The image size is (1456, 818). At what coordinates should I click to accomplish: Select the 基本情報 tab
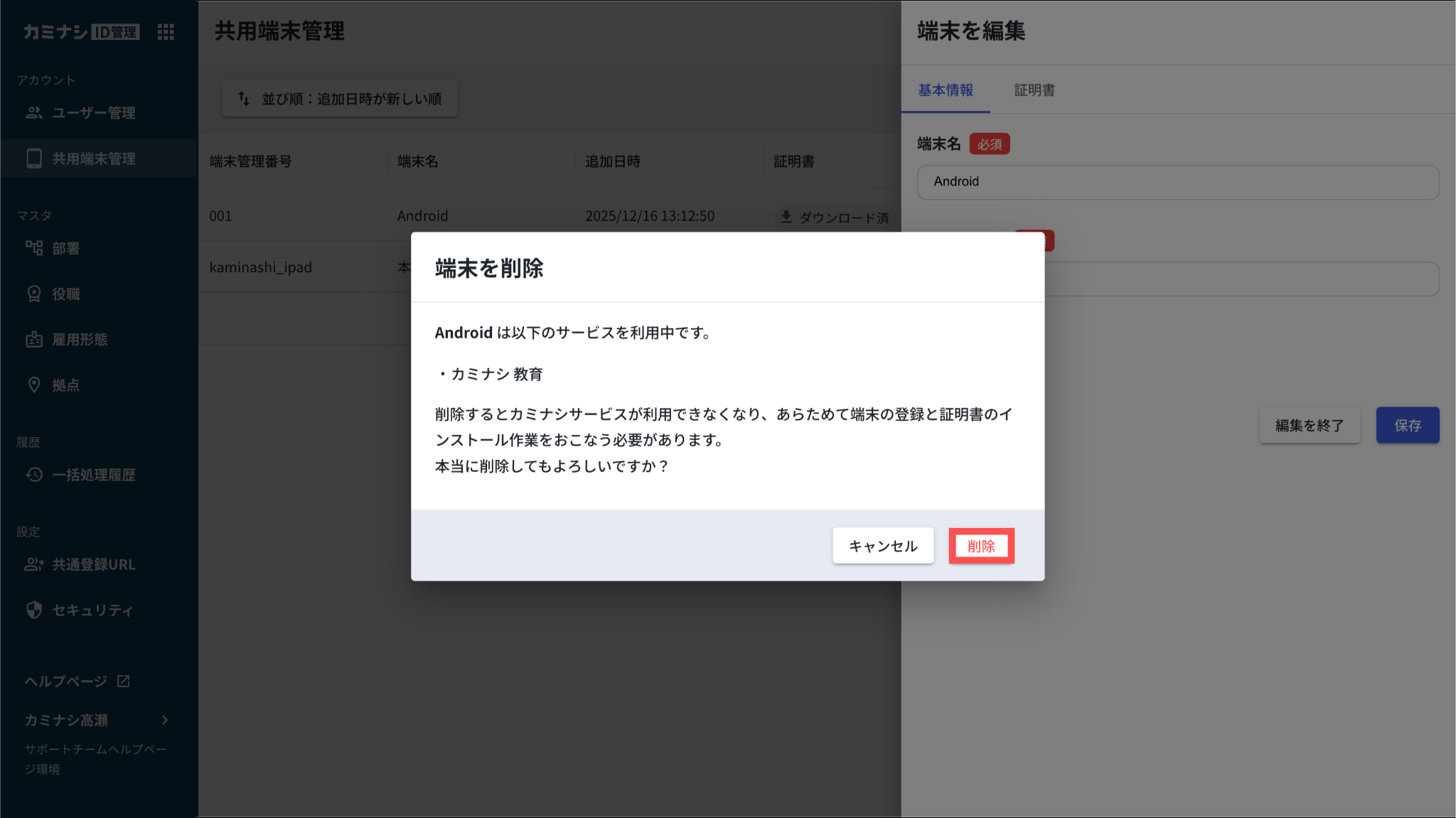coord(946,90)
